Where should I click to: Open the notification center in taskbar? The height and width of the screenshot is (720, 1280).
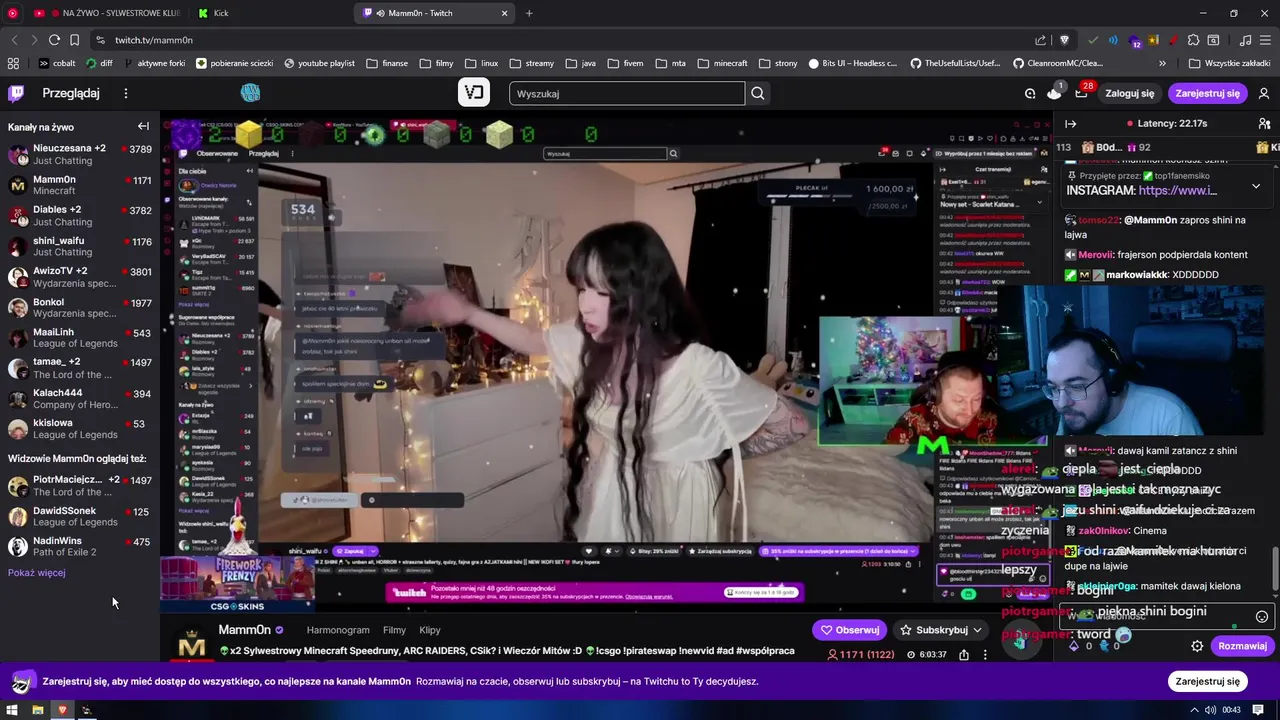(x=1258, y=710)
